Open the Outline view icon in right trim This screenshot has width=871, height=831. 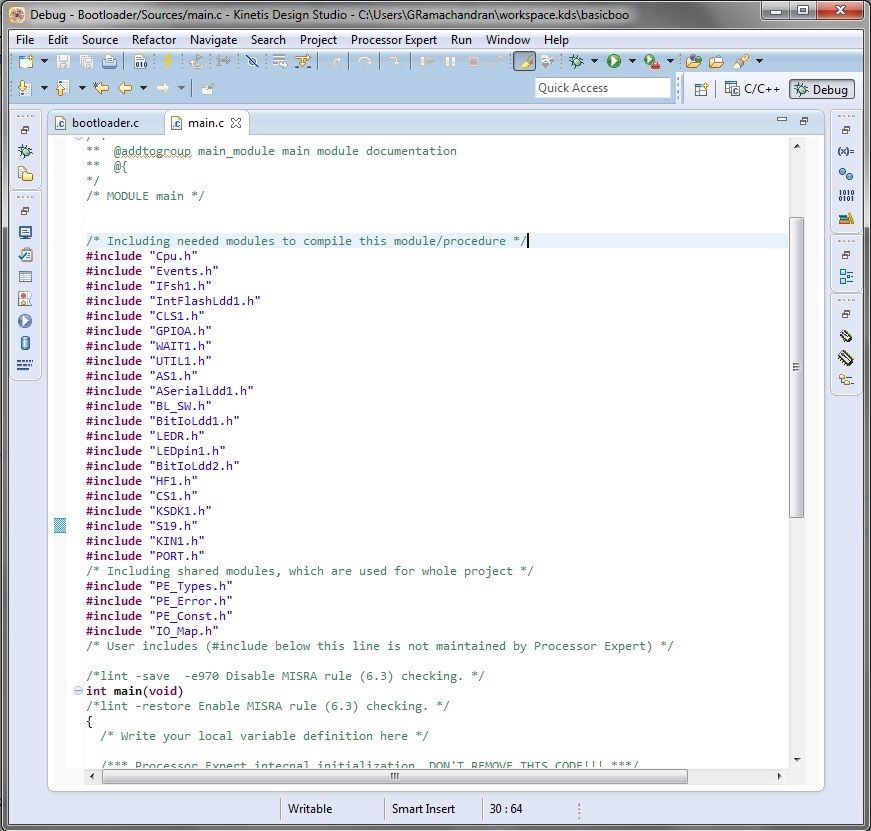pyautogui.click(x=846, y=276)
